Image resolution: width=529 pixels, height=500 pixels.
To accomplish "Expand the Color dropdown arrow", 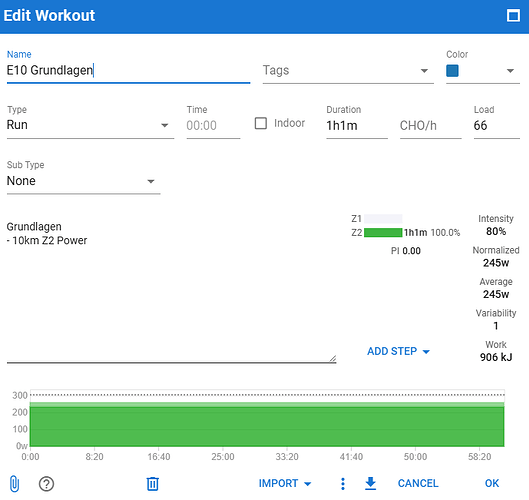I will click(510, 71).
